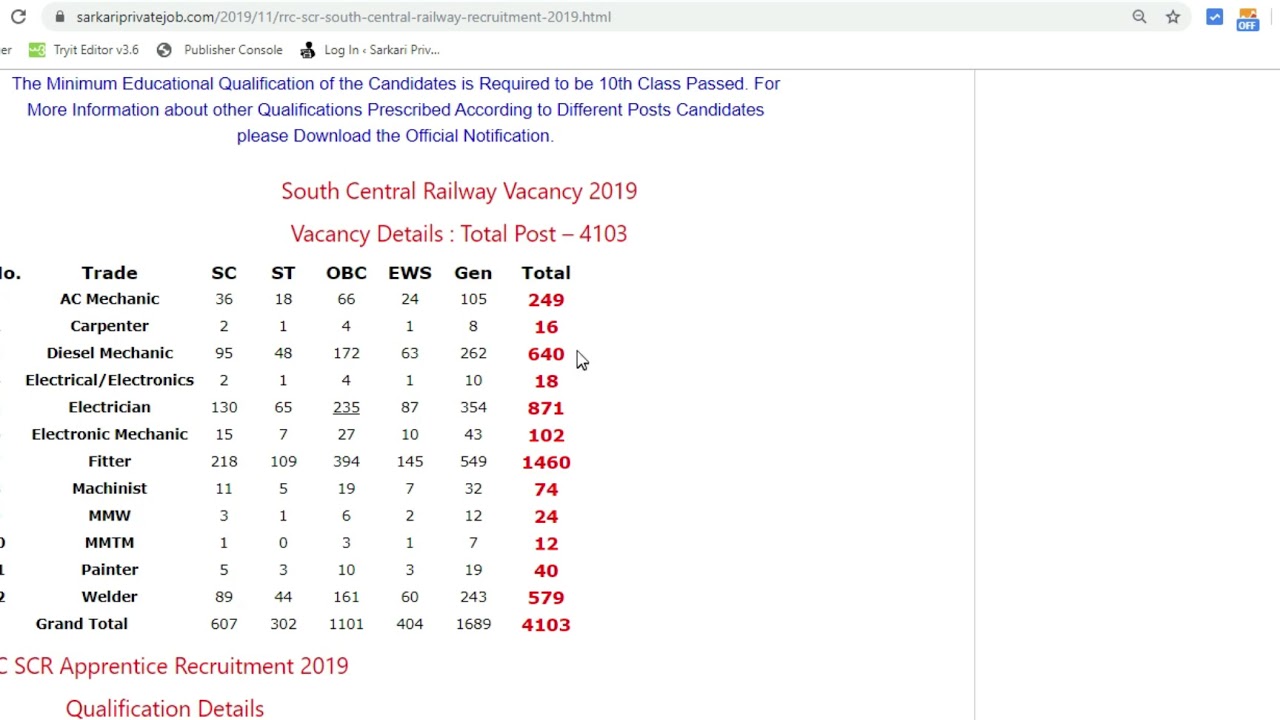Image resolution: width=1280 pixels, height=720 pixels.
Task: Click the Fitter trade row label
Action: [x=109, y=461]
